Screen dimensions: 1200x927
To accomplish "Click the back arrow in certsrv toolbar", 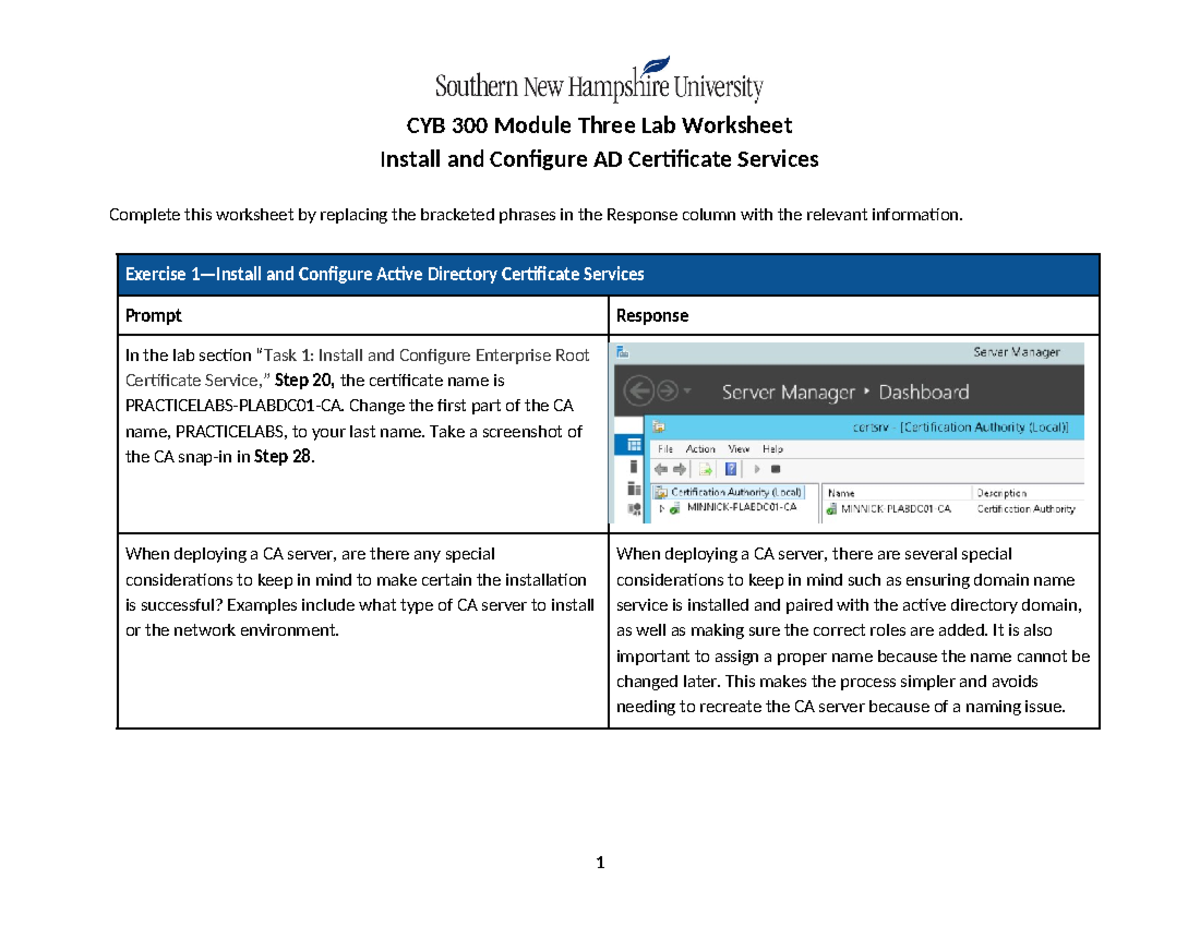I will click(661, 469).
